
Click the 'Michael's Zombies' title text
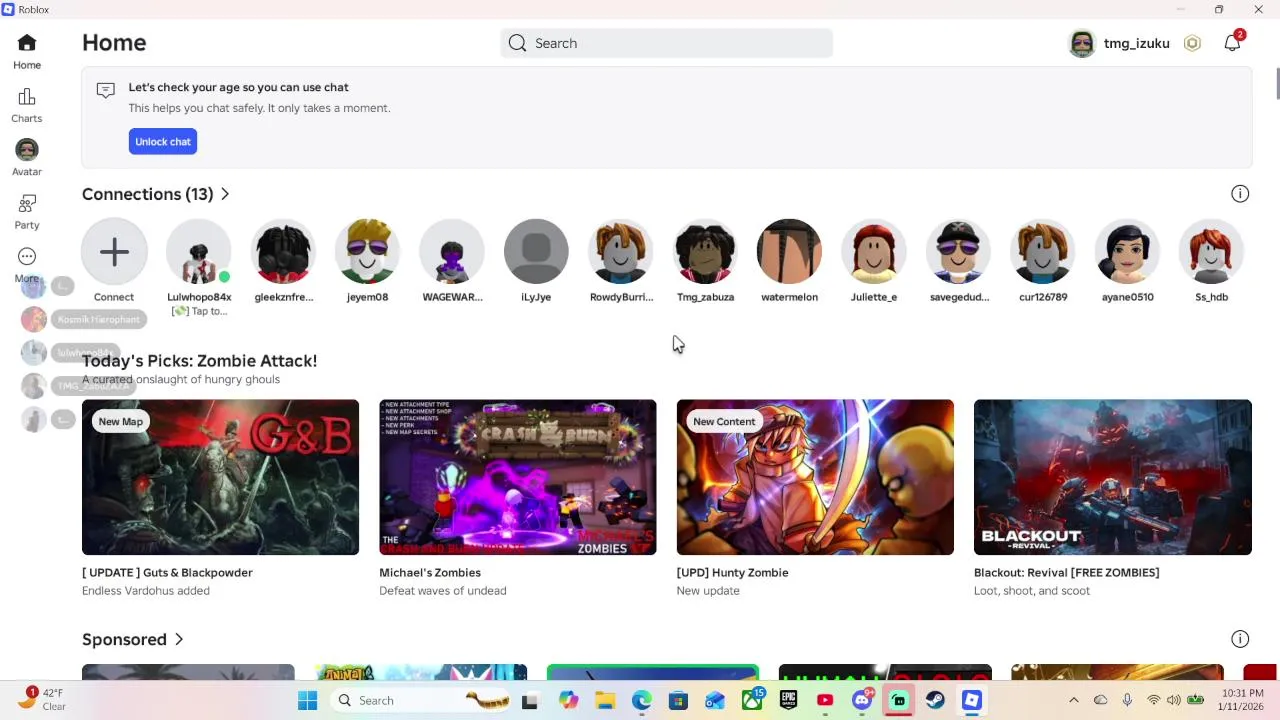[x=430, y=573]
